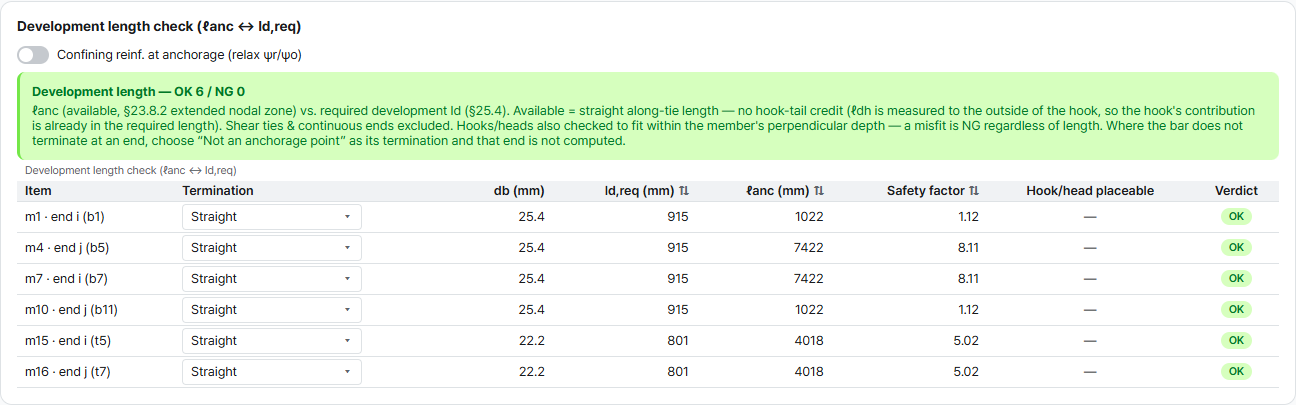The image size is (1296, 405).
Task: Click OK verdict badge for m15 row
Action: tap(1236, 341)
